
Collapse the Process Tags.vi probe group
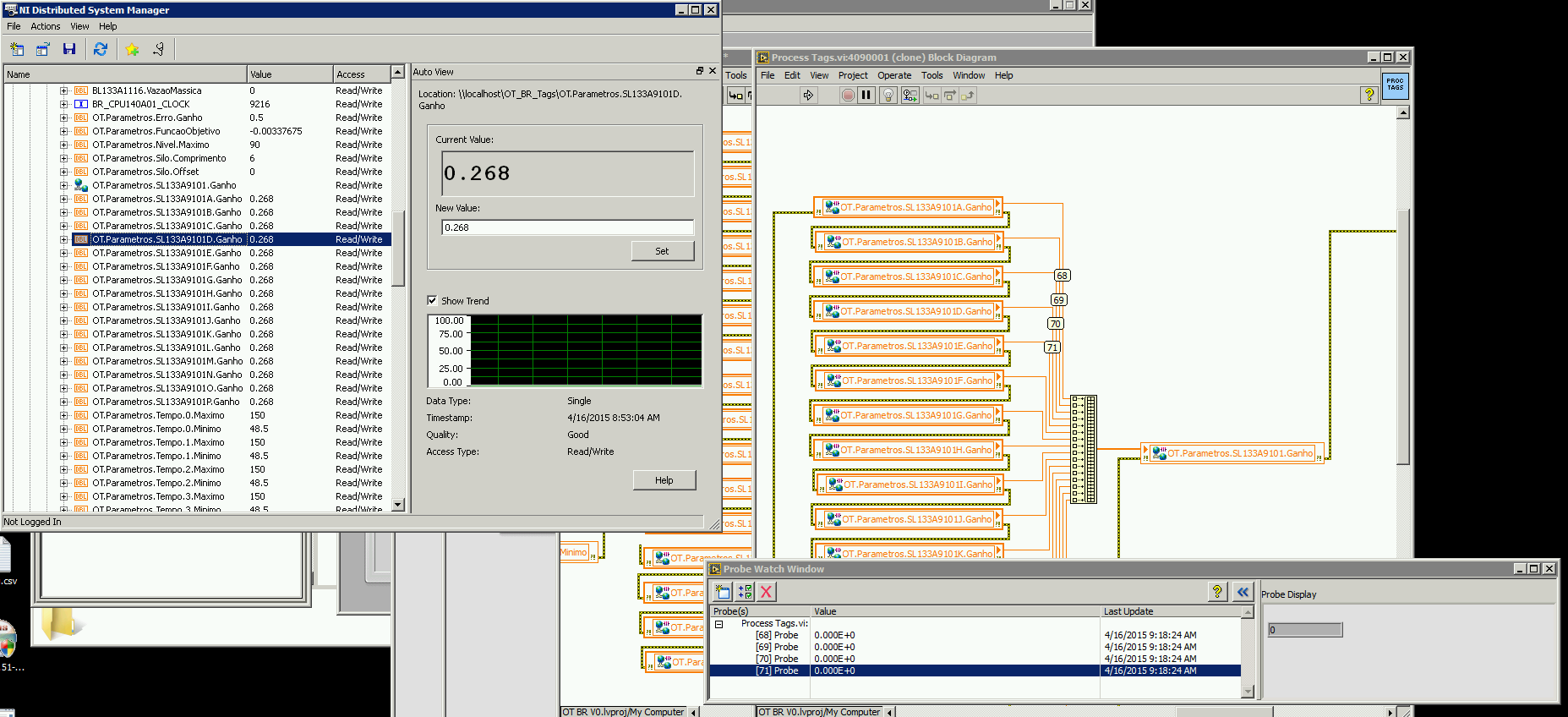click(x=719, y=624)
